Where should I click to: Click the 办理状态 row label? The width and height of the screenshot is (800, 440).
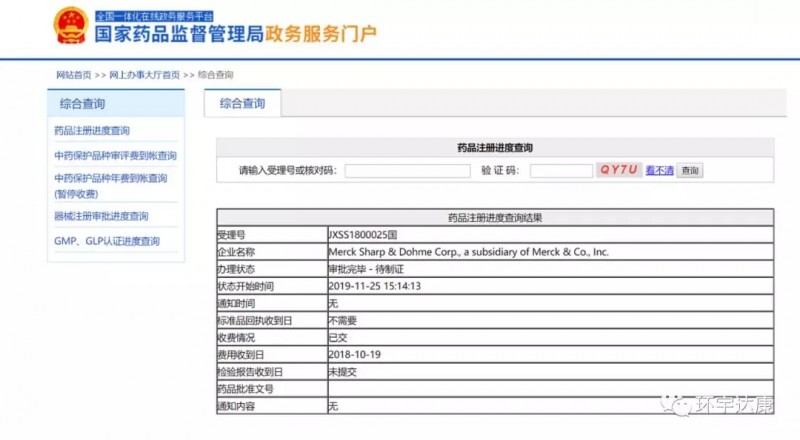tap(236, 269)
